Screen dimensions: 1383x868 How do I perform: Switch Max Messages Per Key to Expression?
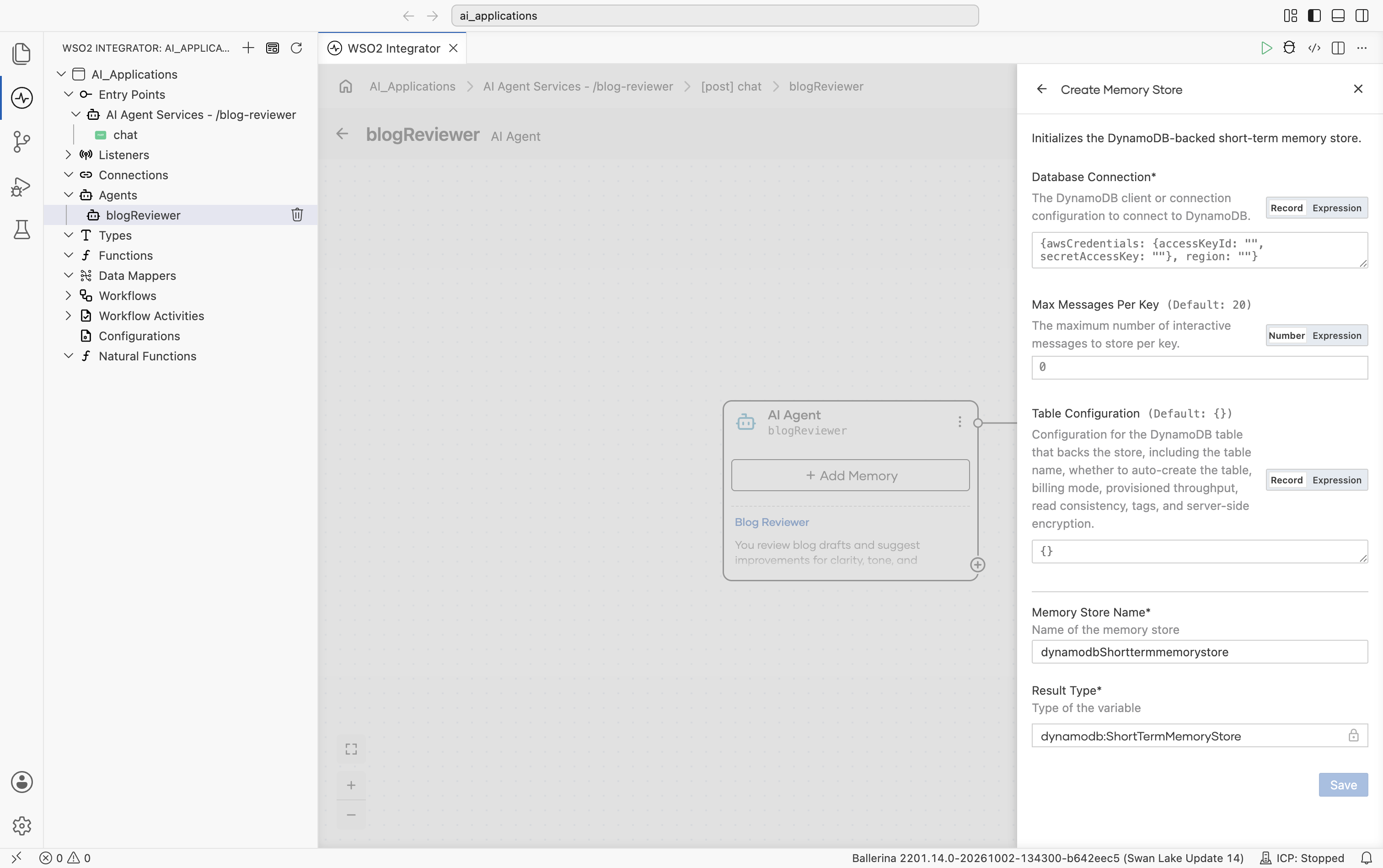(1336, 335)
